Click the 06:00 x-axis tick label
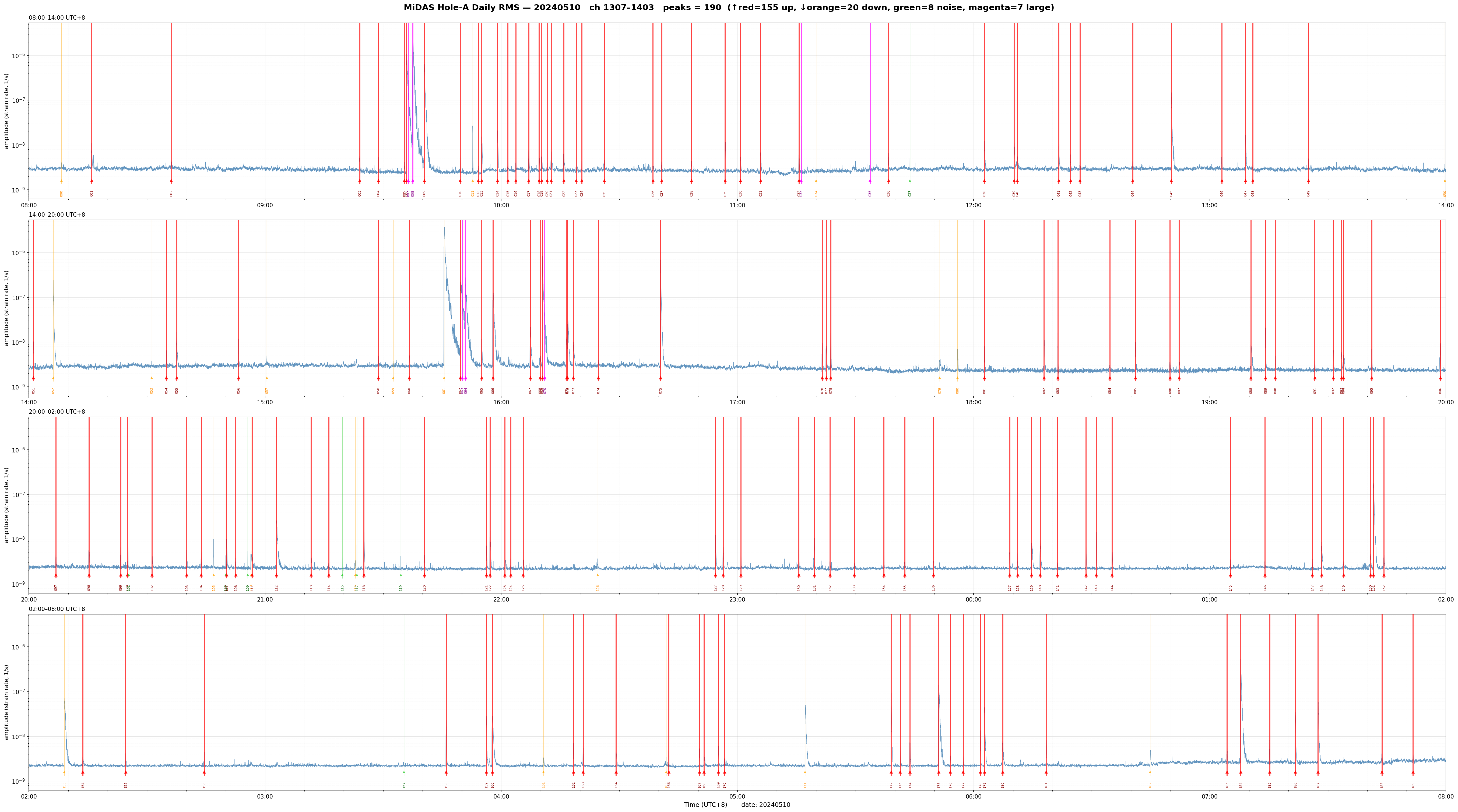The image size is (1458, 812). 974,797
